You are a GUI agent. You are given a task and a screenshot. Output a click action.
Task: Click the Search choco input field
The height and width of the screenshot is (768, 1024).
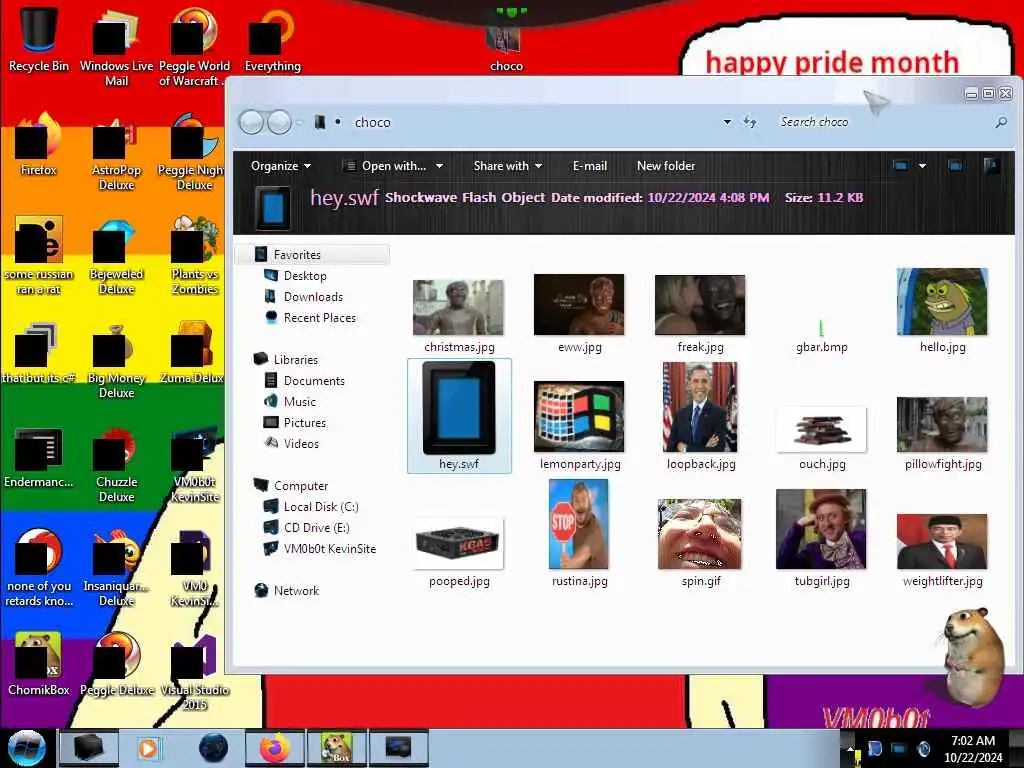click(882, 122)
